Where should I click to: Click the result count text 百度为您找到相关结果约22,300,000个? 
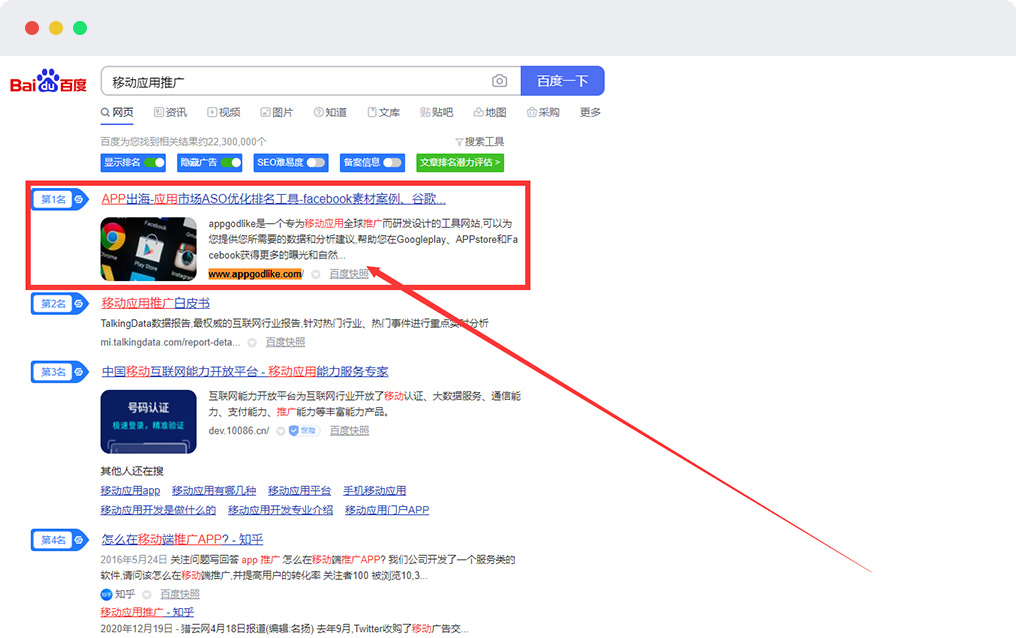coord(183,142)
